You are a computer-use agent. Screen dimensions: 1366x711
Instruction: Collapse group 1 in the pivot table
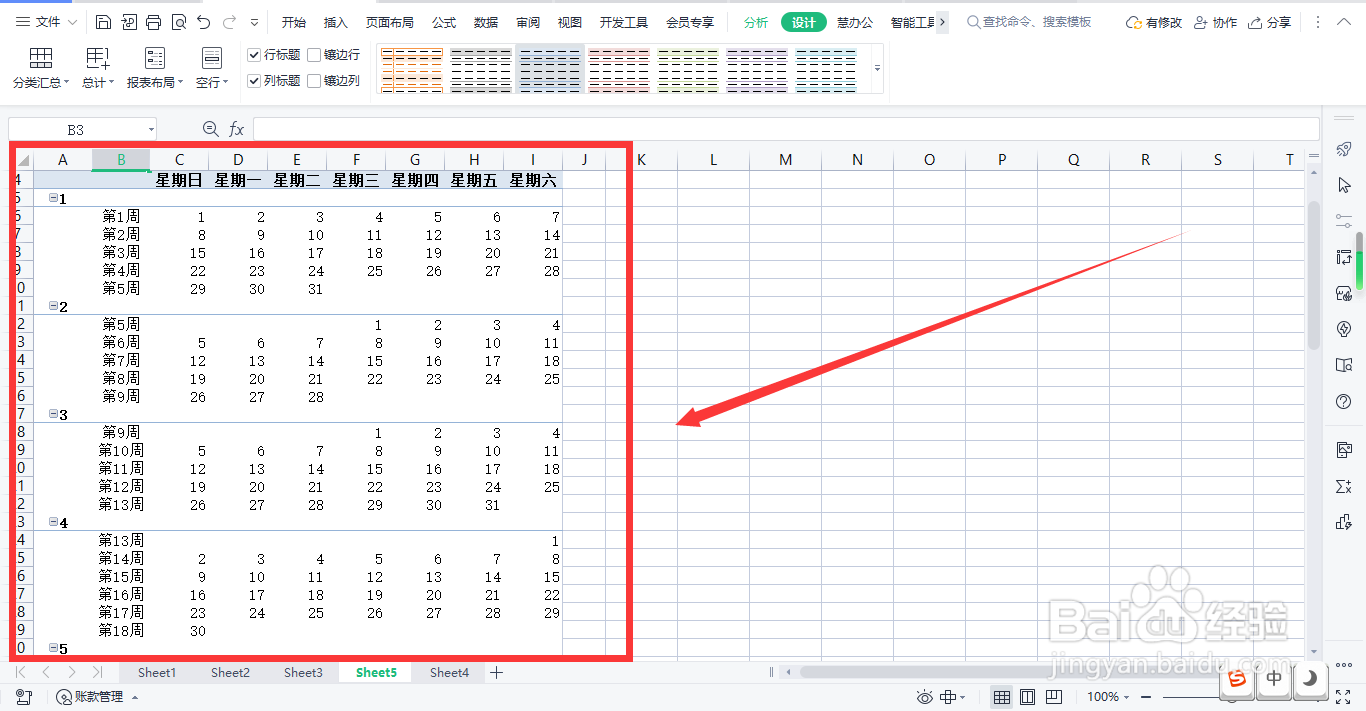[53, 198]
